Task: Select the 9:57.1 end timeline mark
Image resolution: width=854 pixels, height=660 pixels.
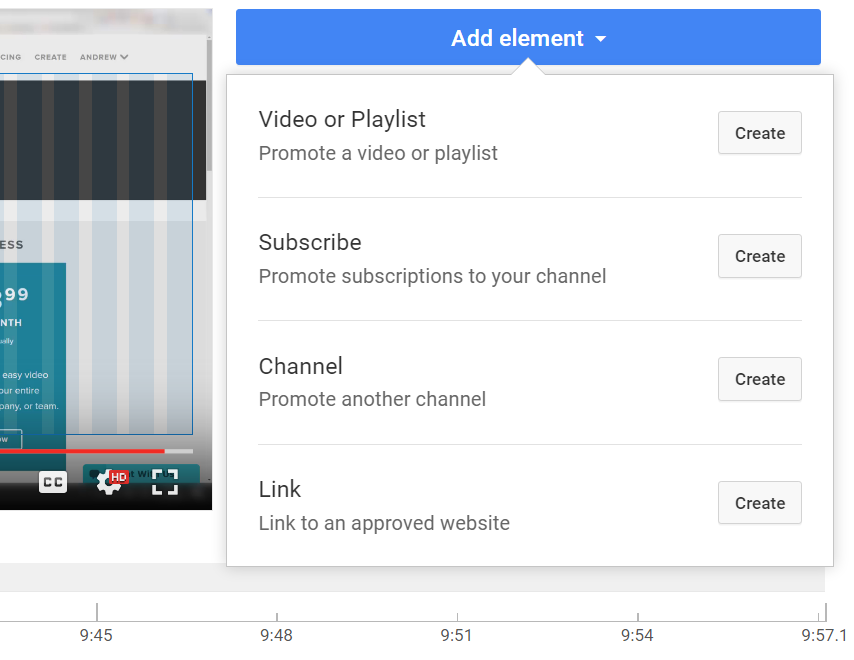Action: tap(824, 635)
